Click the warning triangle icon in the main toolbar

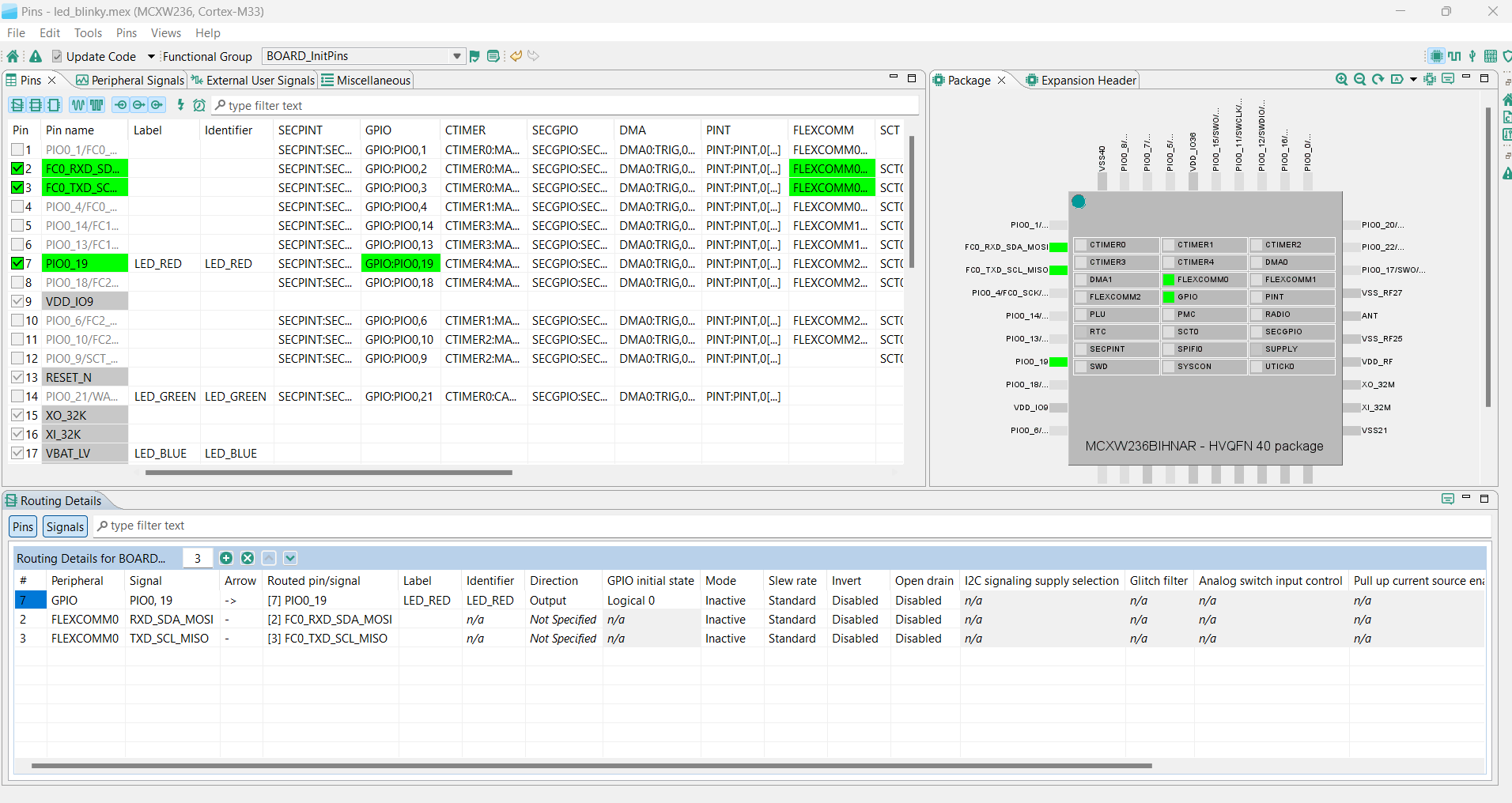[36, 56]
